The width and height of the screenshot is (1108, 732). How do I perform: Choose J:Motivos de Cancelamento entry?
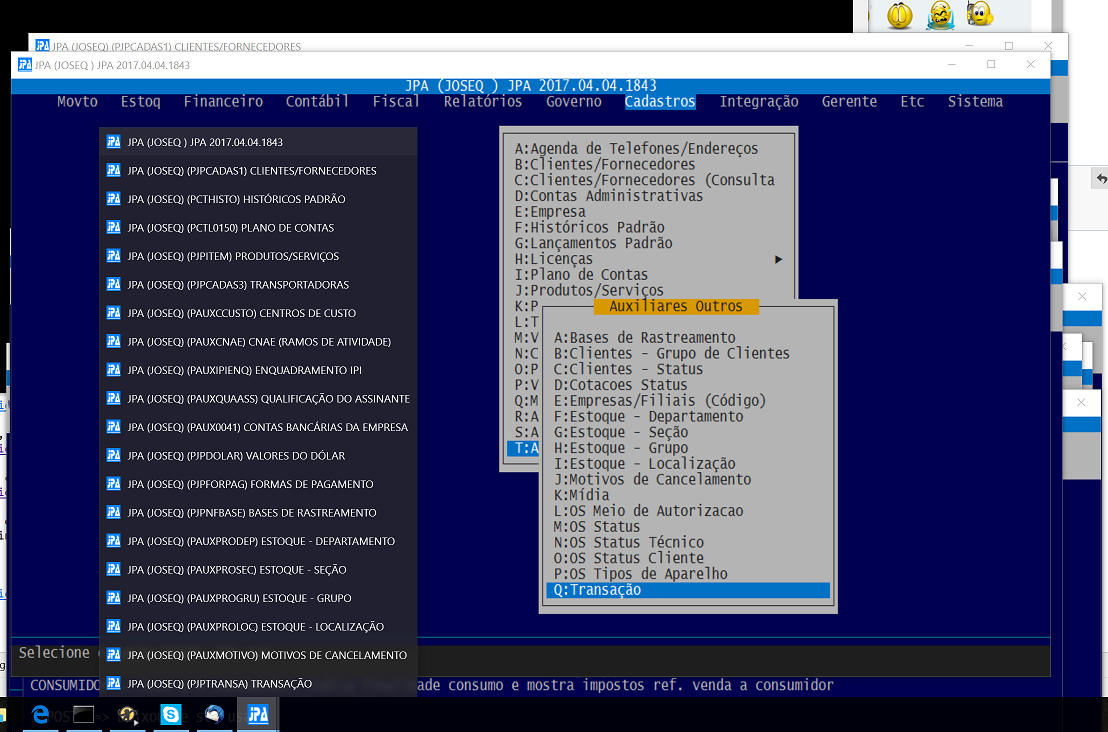pos(652,480)
